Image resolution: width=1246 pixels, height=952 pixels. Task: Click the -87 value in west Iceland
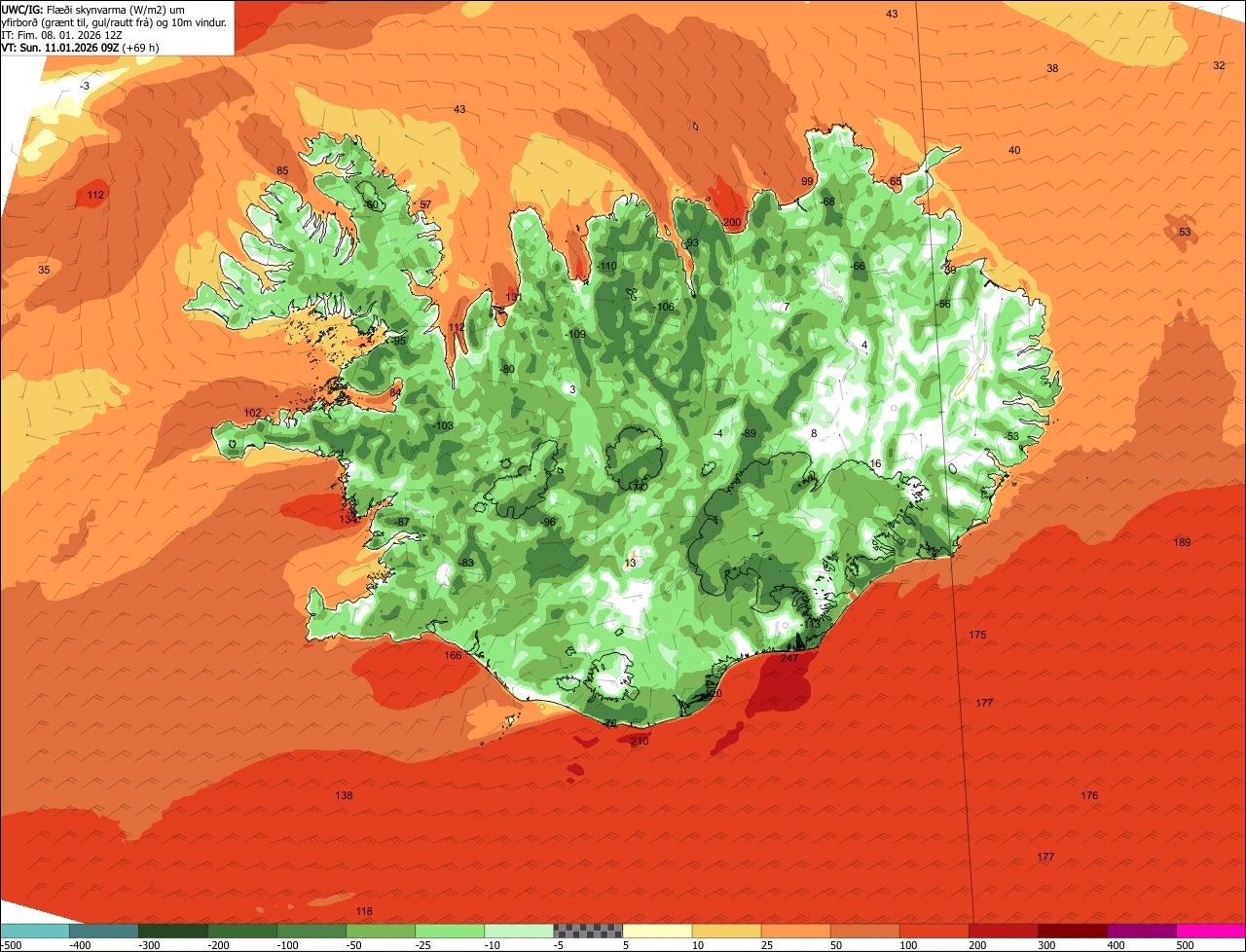coord(402,522)
